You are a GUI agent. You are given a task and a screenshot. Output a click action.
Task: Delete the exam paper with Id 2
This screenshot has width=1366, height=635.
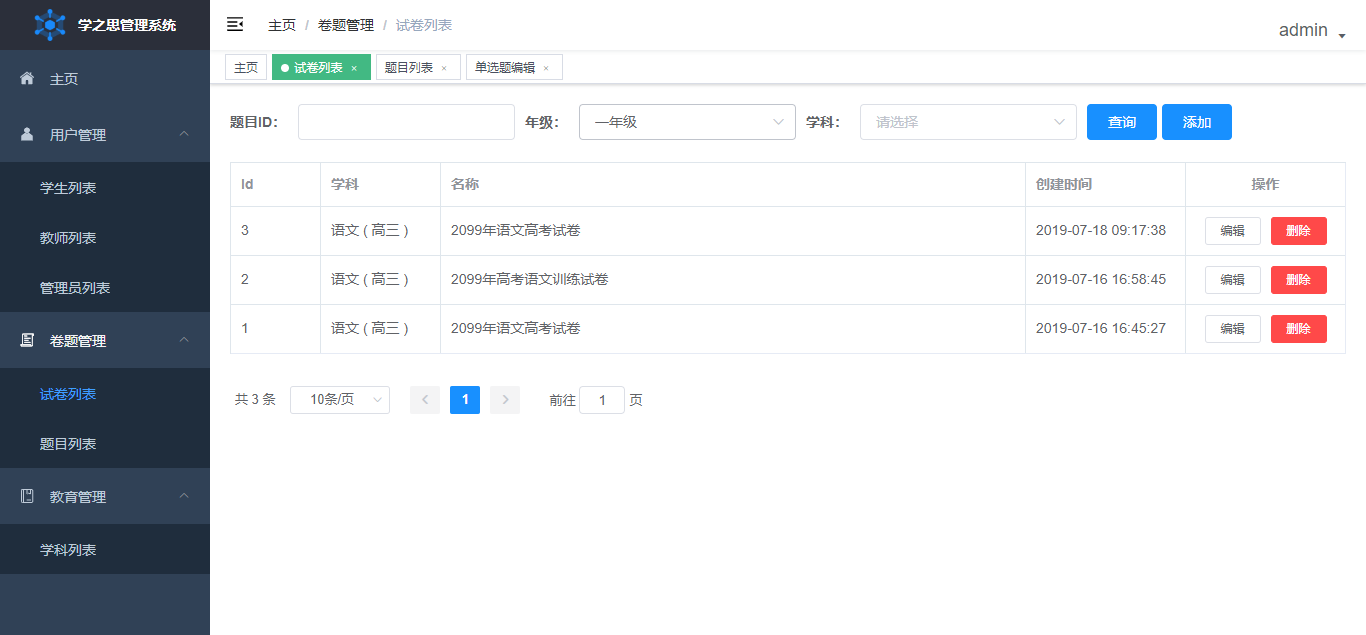(x=1298, y=280)
